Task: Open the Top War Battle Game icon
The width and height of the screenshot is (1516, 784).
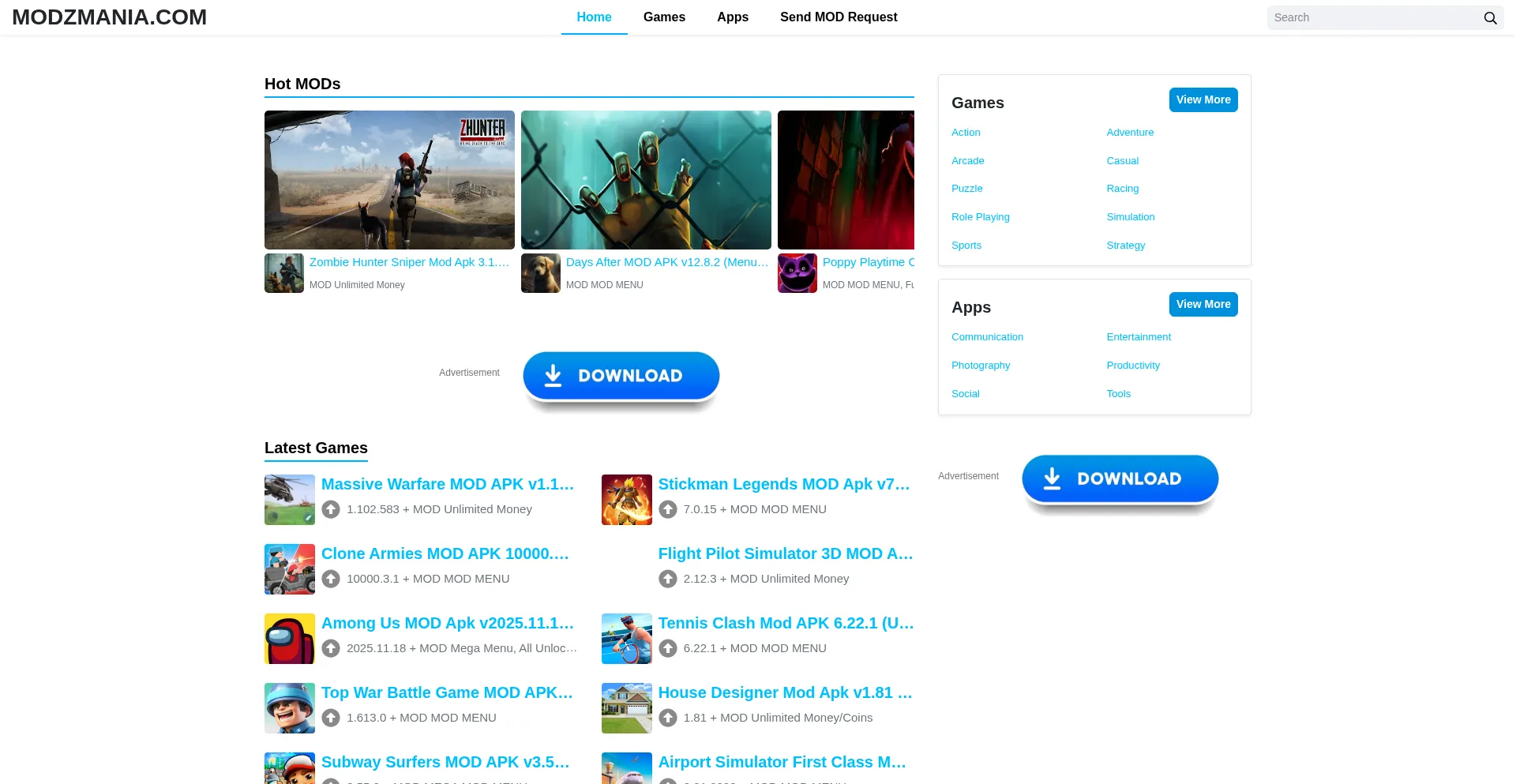Action: click(x=289, y=708)
